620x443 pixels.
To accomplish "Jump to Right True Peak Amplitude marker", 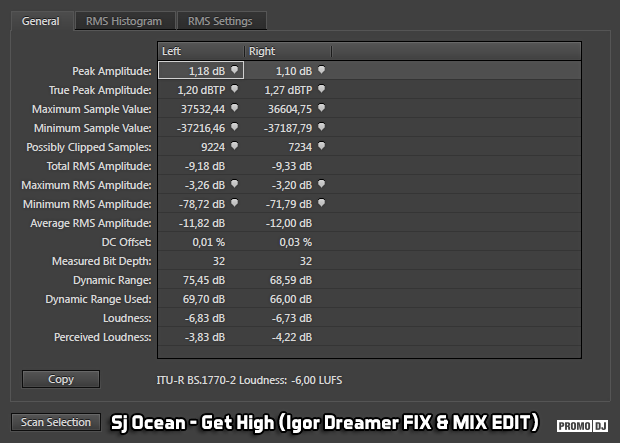I will pos(321,89).
